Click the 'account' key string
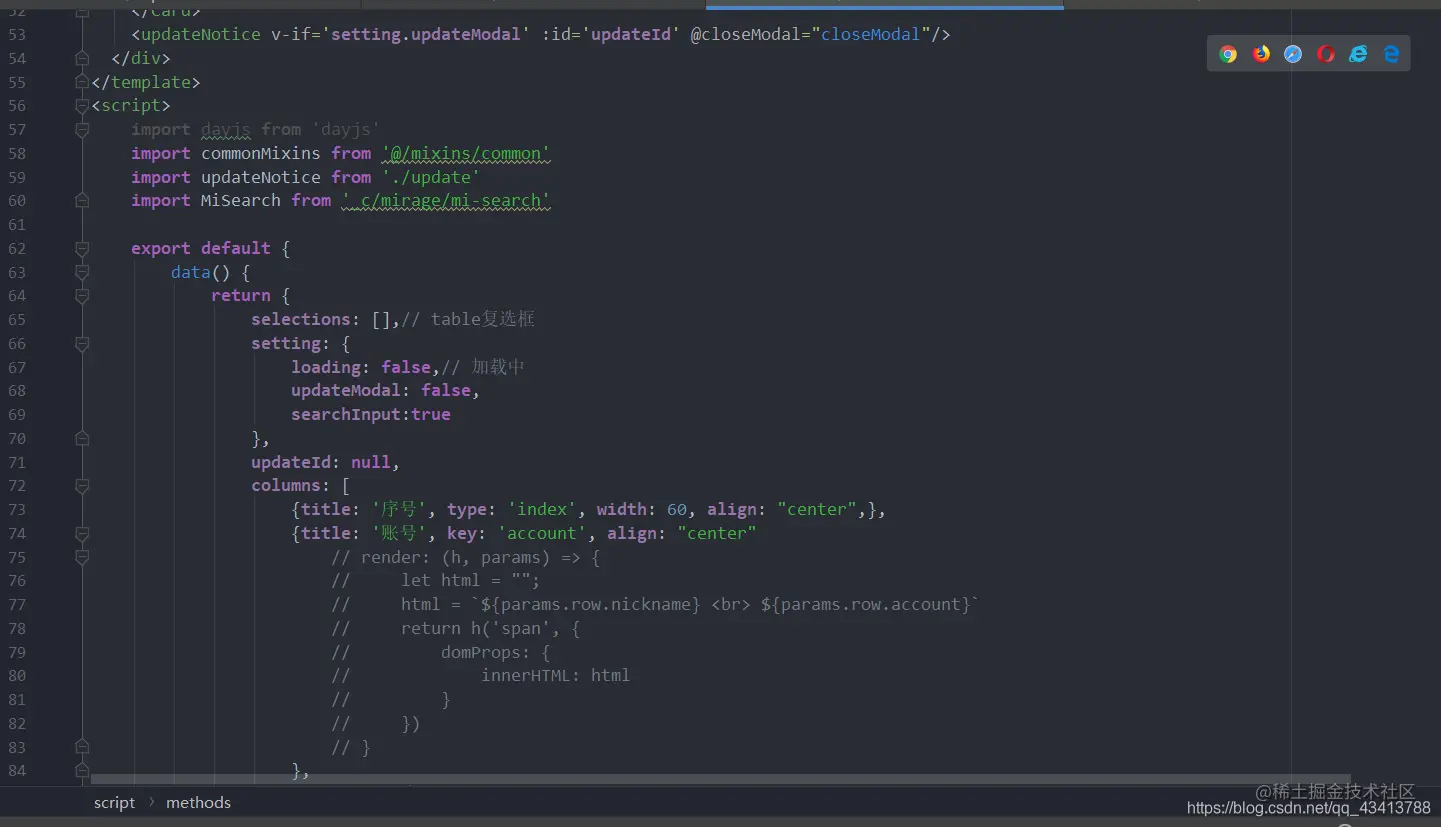Viewport: 1441px width, 827px height. (x=542, y=533)
